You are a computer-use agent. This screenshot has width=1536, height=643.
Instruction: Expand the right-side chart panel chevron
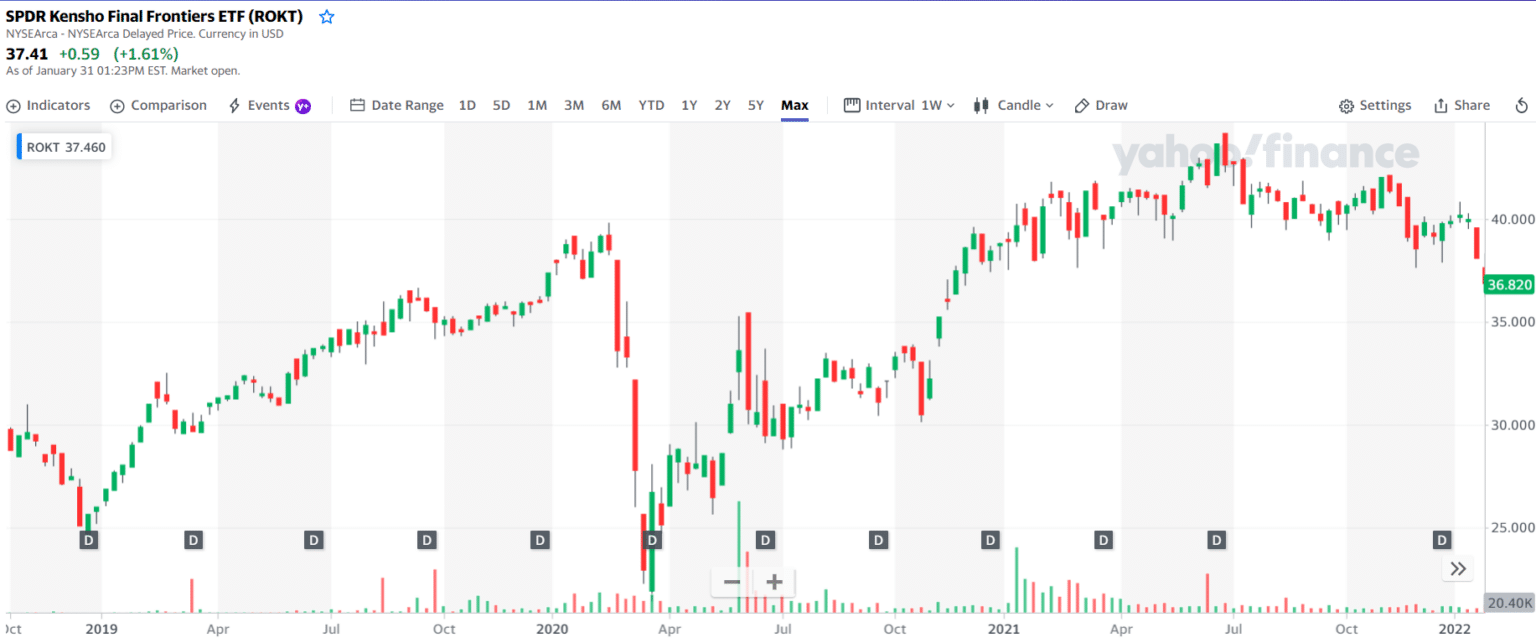1458,568
